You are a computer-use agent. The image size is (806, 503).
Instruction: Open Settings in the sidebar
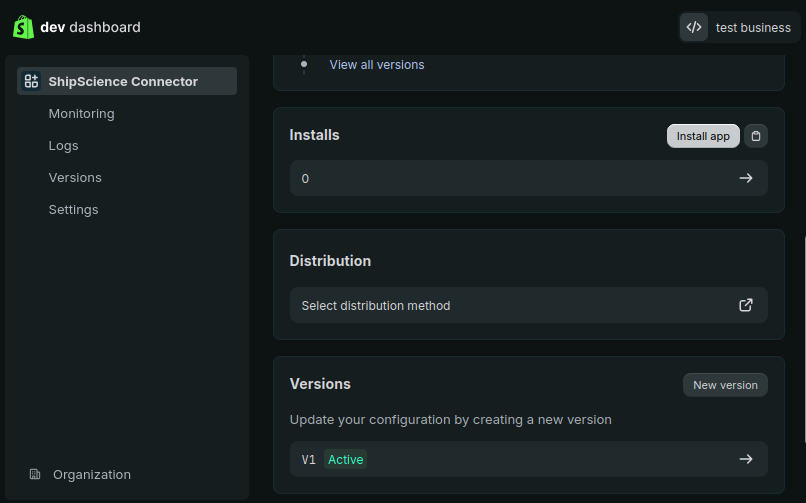tap(74, 210)
